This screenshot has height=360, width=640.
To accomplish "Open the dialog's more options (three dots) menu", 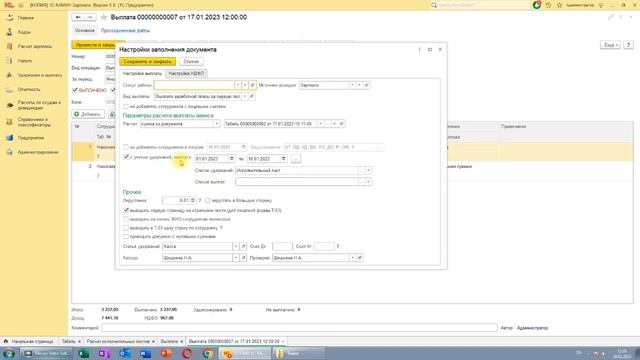I will (419, 49).
